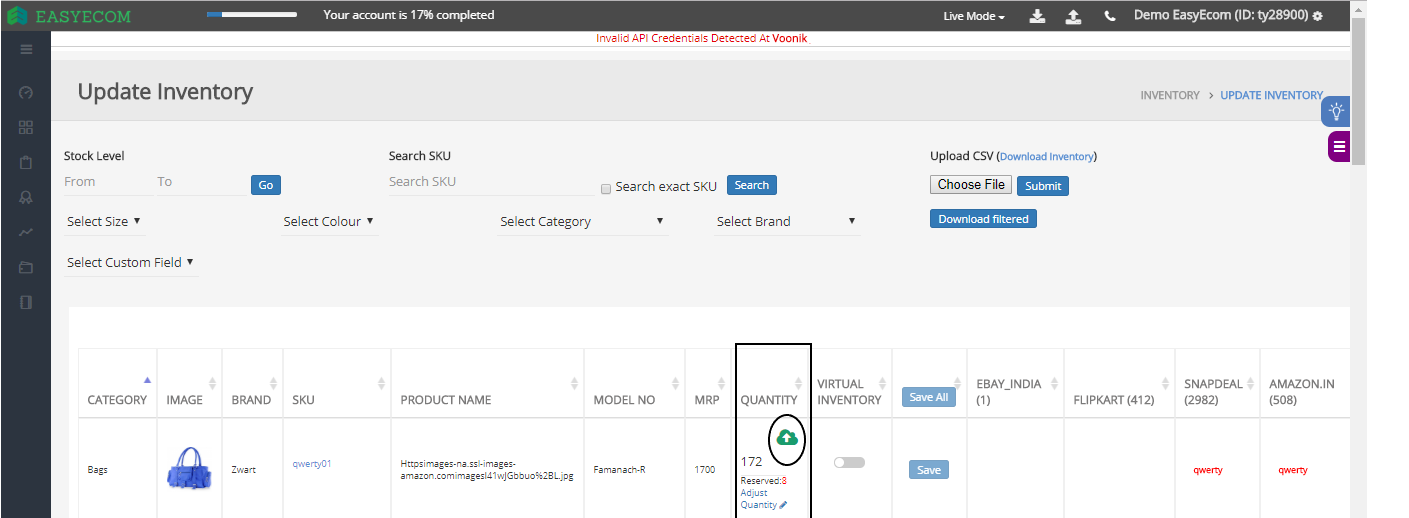Open the folder sidebar icon
The width and height of the screenshot is (1409, 518).
[x=26, y=267]
